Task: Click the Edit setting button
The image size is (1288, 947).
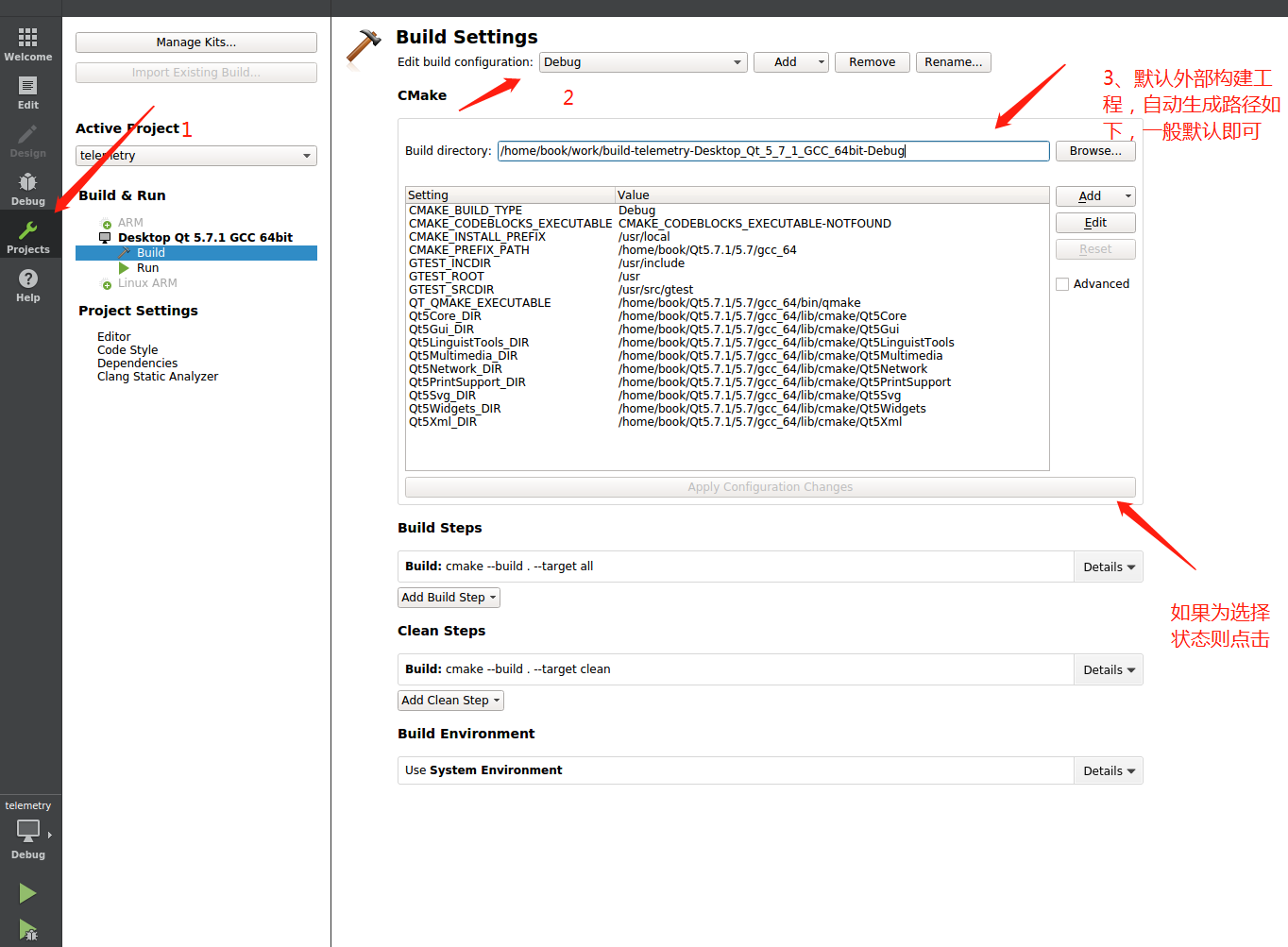Action: pyautogui.click(x=1095, y=223)
